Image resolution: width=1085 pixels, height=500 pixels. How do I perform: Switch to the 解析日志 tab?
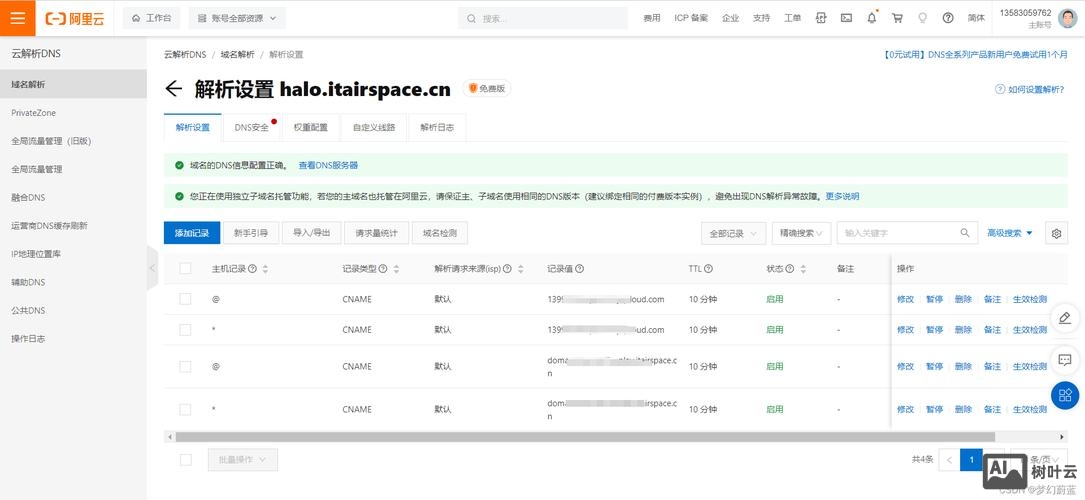coord(437,128)
